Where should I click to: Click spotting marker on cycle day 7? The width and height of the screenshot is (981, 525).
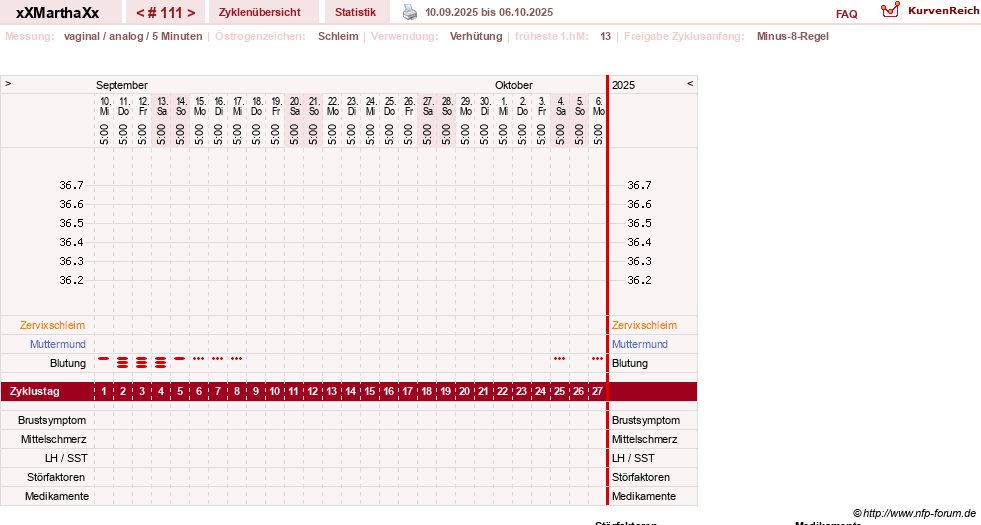coord(217,359)
